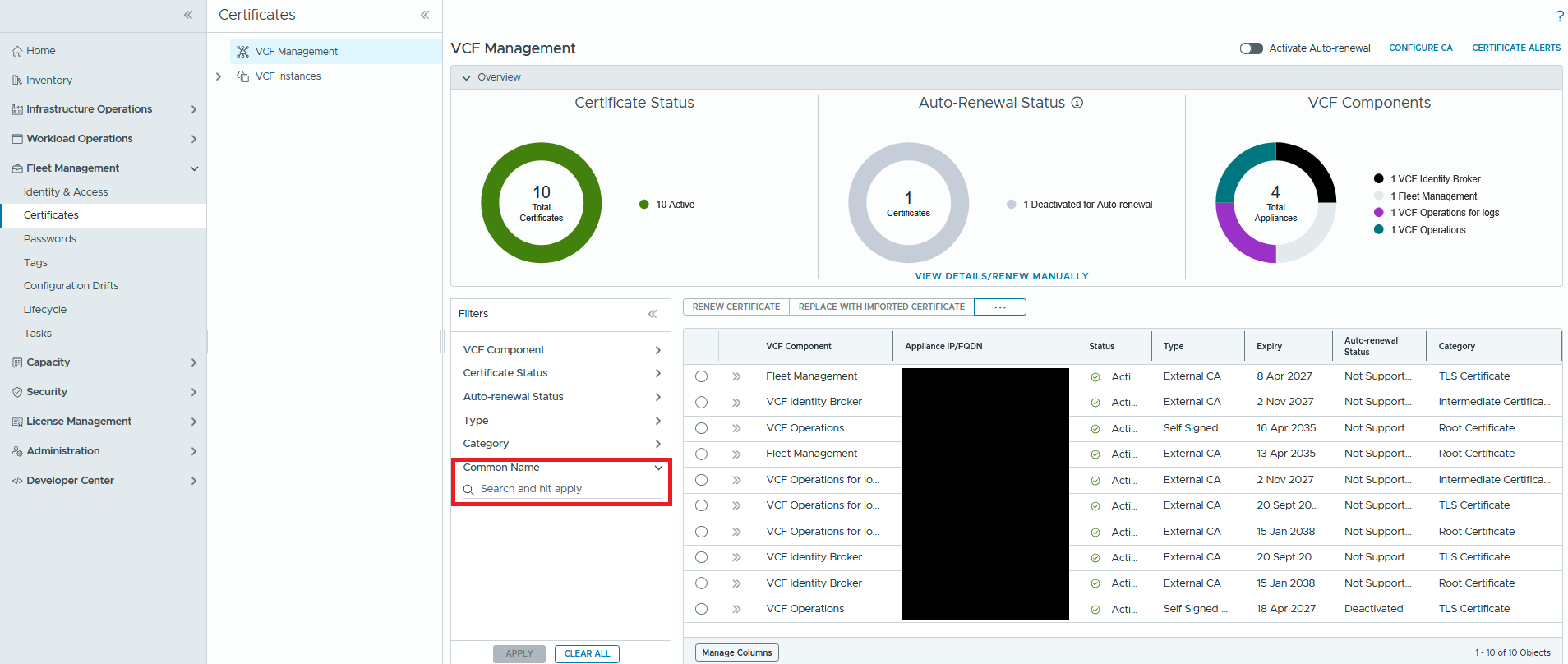The image size is (1568, 664).
Task: Expand details of first Fleet Management row
Action: tap(736, 376)
